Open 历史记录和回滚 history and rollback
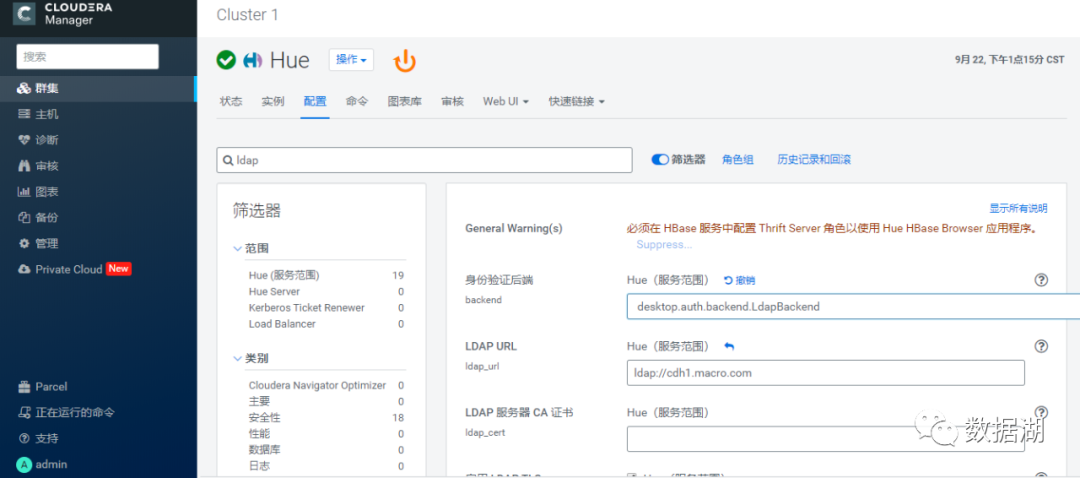 [814, 160]
